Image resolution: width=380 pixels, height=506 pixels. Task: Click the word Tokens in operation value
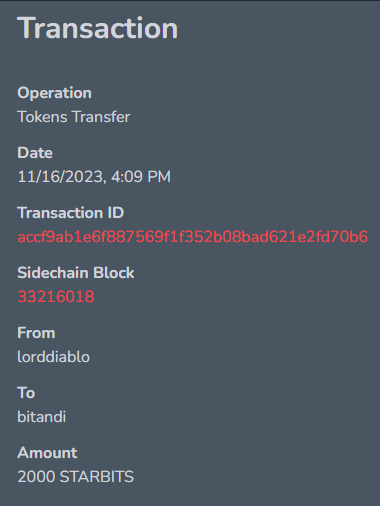42,117
